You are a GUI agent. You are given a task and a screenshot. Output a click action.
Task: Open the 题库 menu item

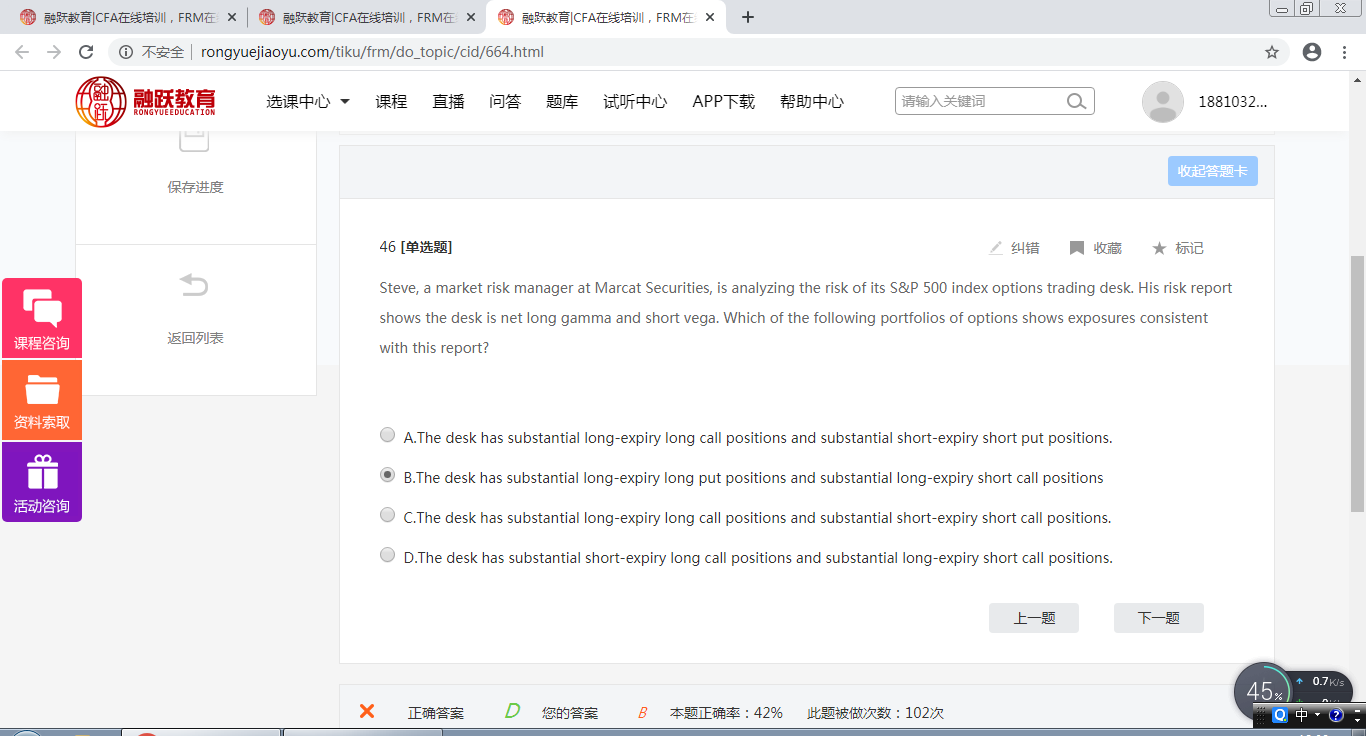pyautogui.click(x=562, y=102)
